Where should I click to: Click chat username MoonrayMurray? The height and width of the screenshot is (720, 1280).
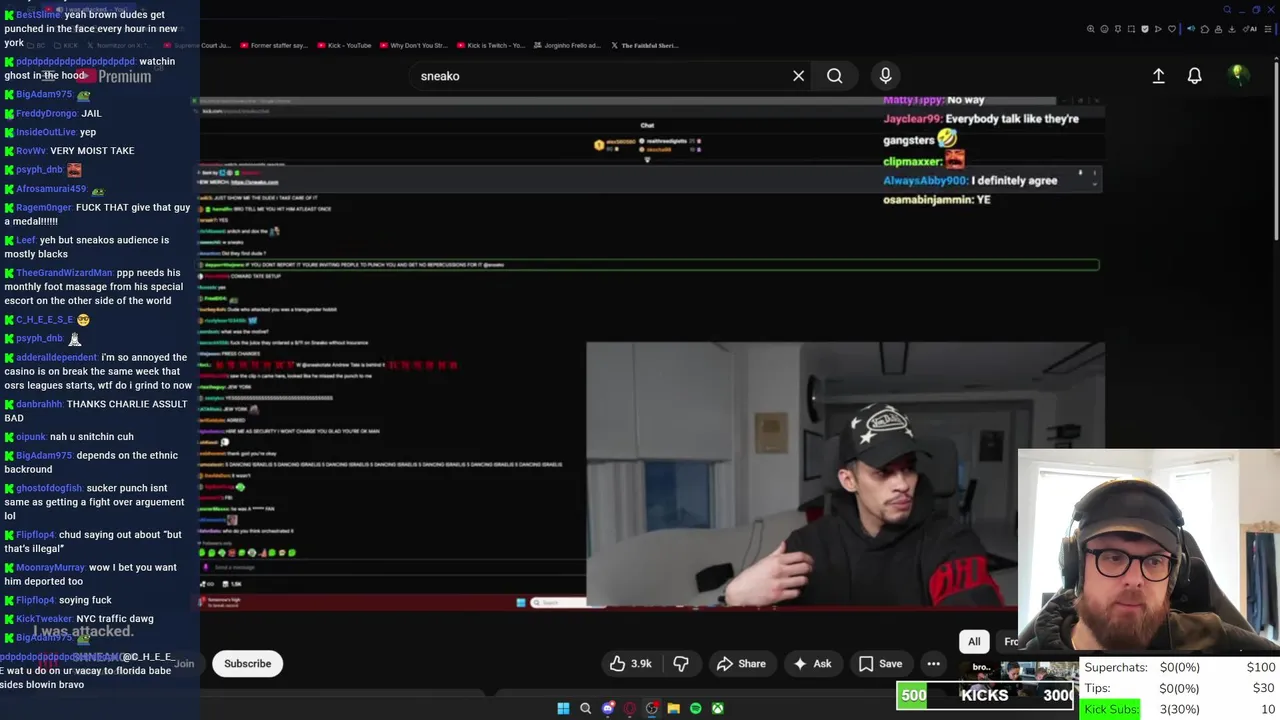[x=50, y=567]
